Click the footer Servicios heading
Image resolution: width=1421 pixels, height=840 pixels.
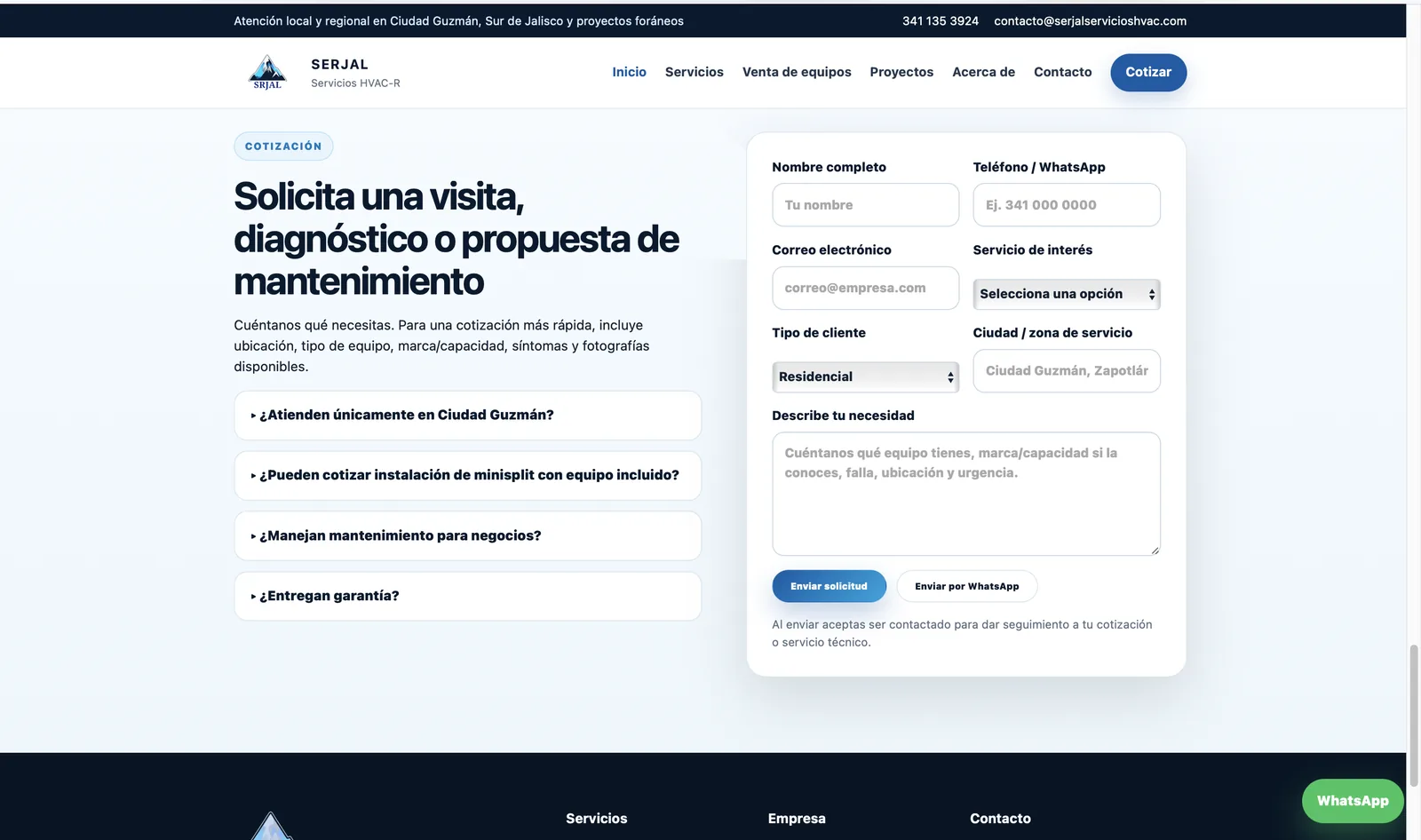(597, 819)
